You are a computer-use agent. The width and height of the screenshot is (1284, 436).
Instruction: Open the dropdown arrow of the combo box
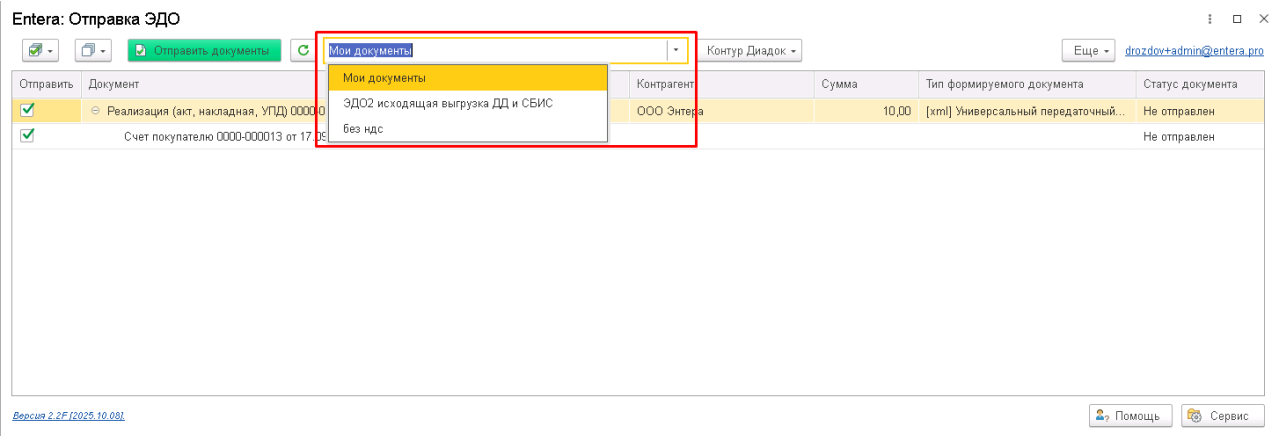(x=678, y=50)
